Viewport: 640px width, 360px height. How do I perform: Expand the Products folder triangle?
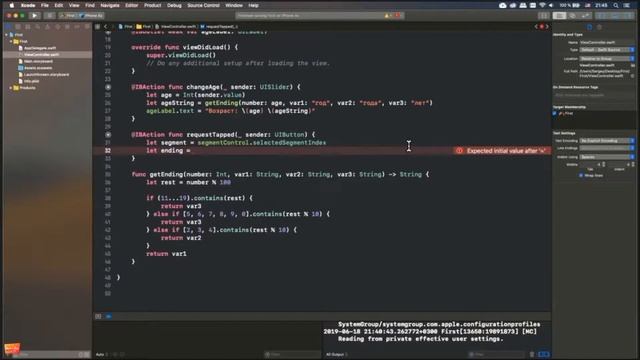click(11, 88)
